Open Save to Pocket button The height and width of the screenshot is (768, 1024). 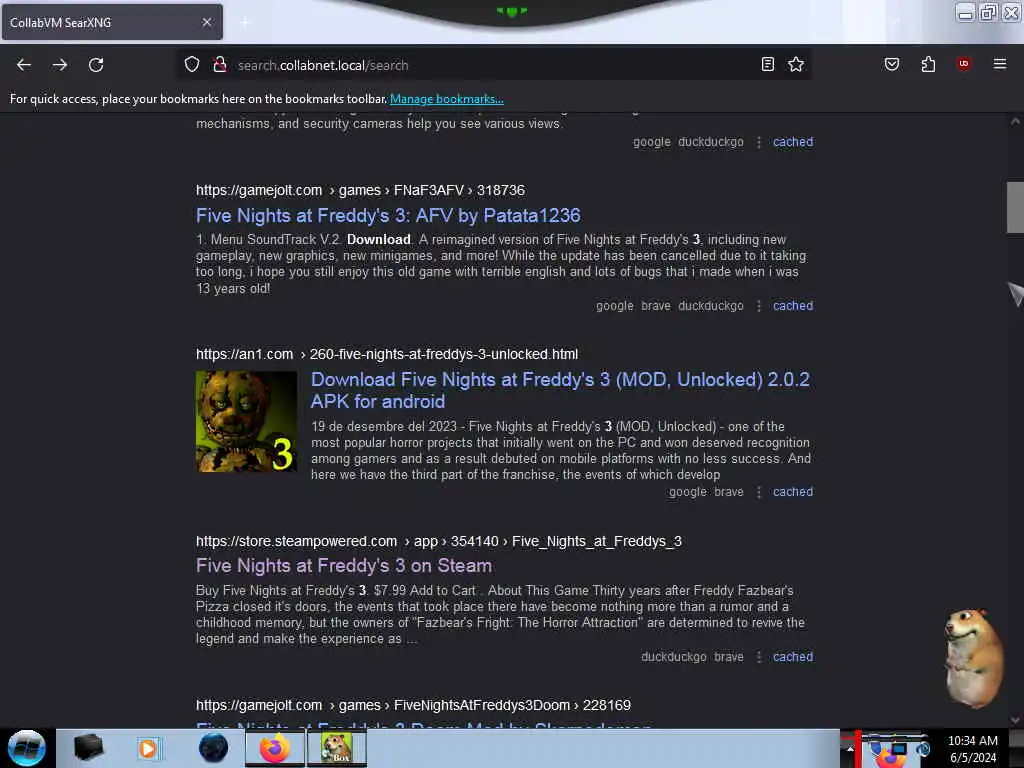892,64
